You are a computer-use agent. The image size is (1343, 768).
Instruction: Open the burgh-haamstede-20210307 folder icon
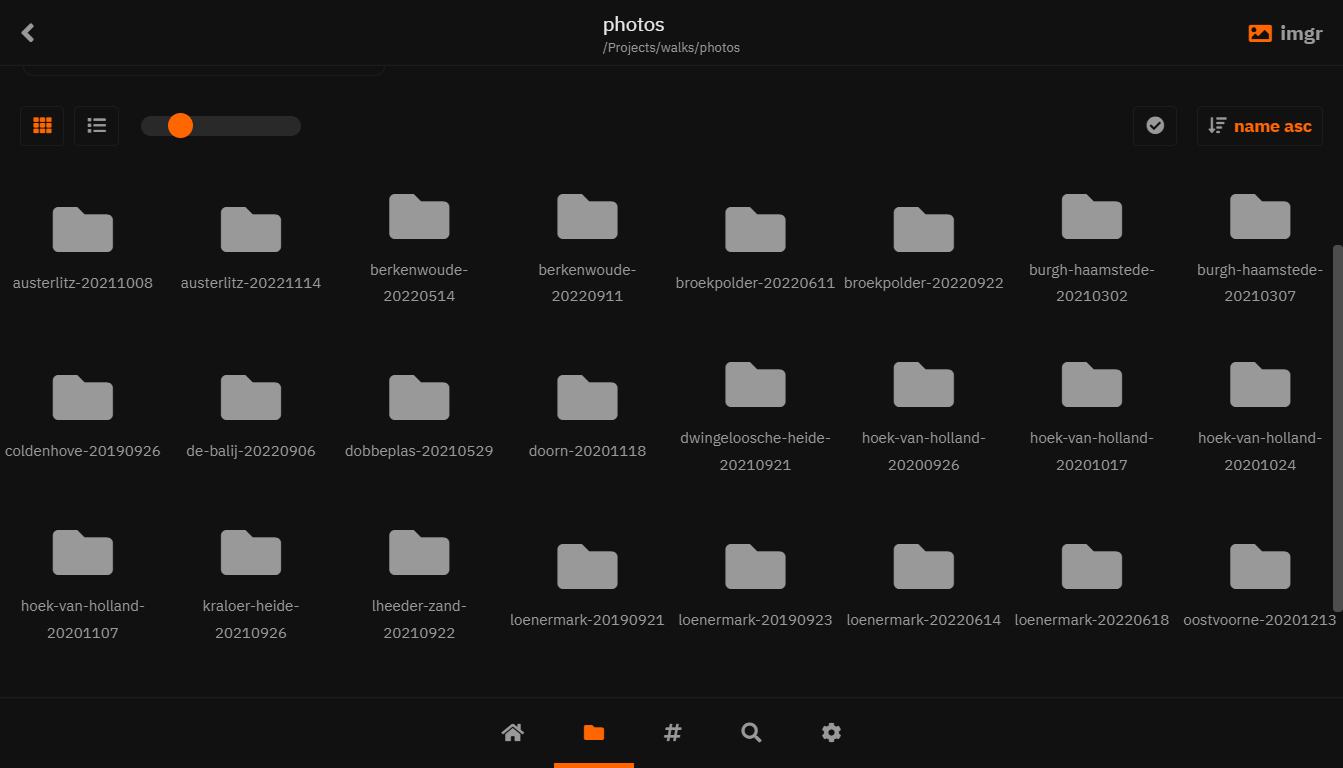1260,216
